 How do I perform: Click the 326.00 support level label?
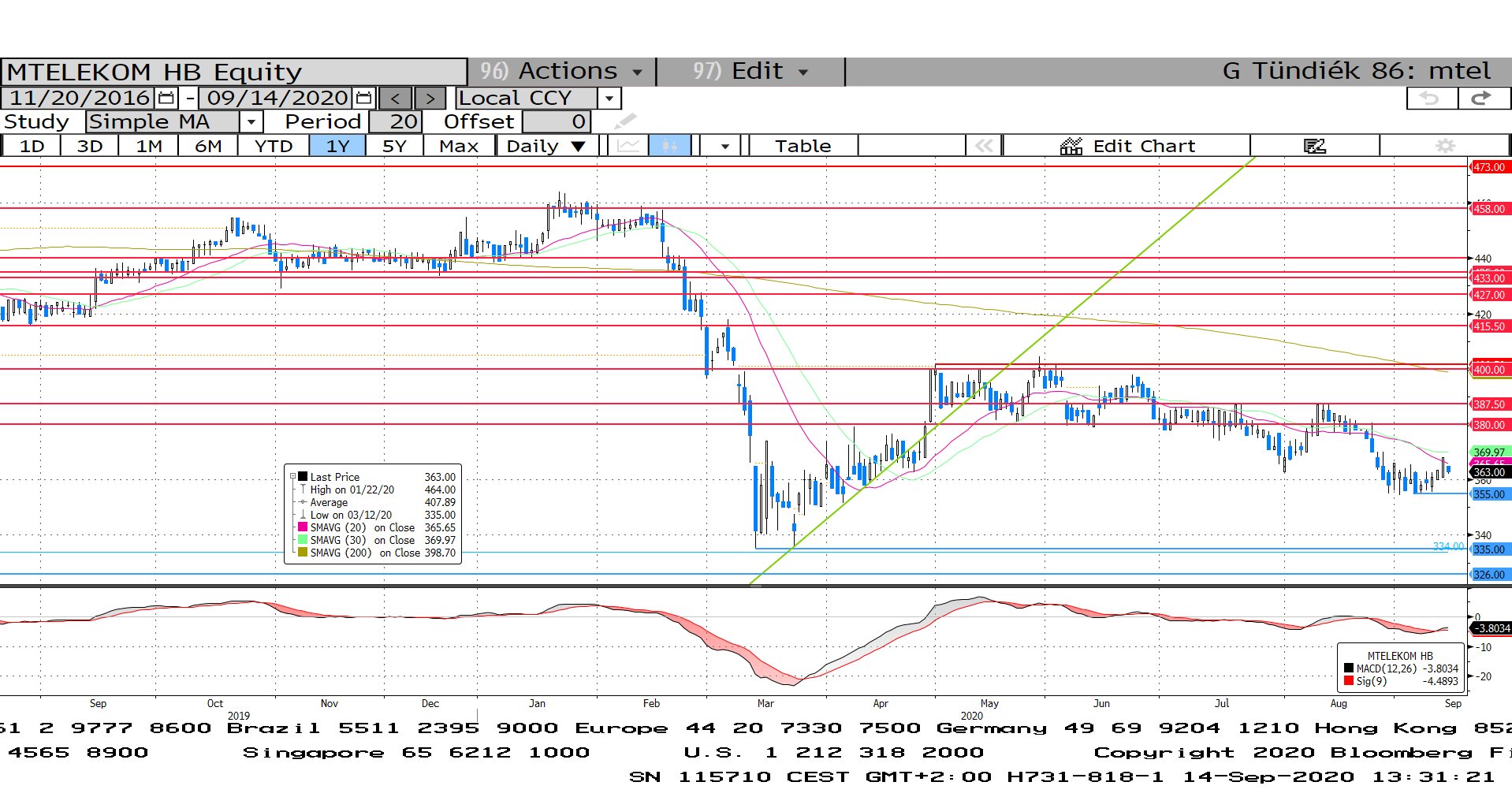pyautogui.click(x=1490, y=575)
